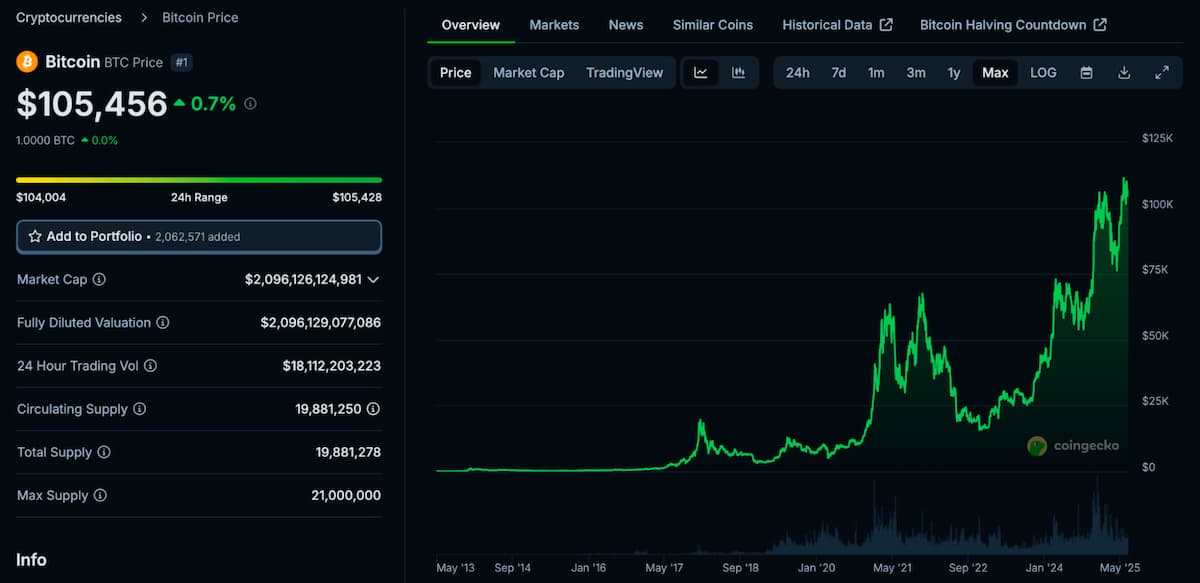
Task: Open the info icon beside the 0.7% change
Action: pos(250,103)
